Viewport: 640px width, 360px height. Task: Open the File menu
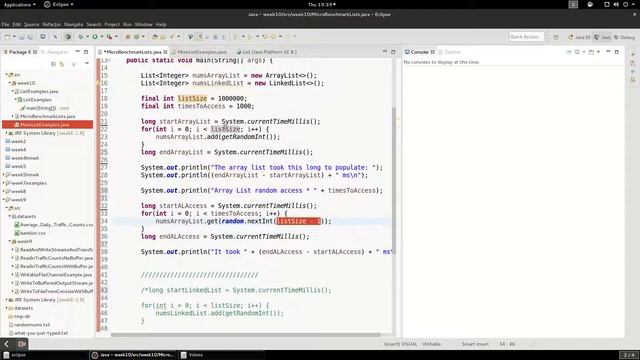coord(5,24)
